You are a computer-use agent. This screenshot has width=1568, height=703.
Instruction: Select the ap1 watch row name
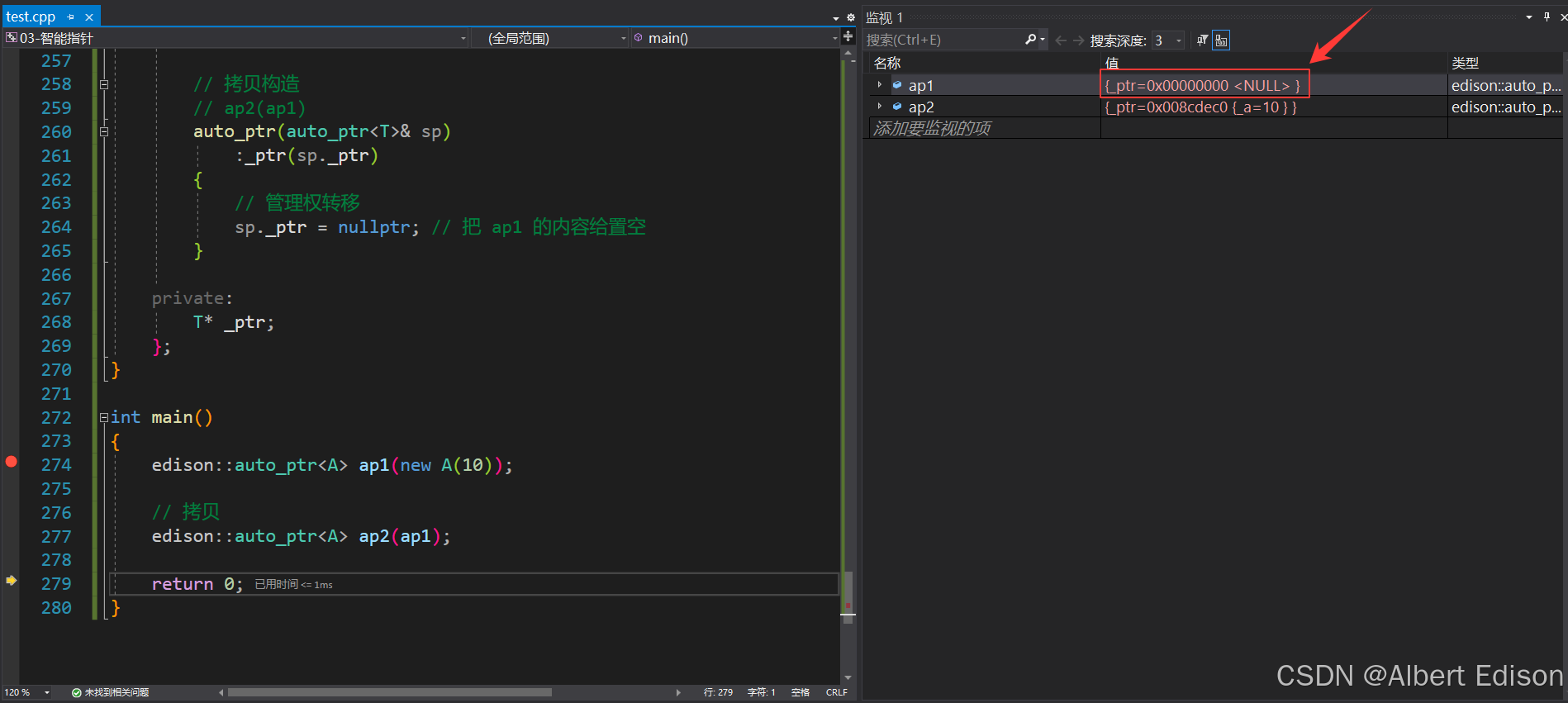[921, 85]
